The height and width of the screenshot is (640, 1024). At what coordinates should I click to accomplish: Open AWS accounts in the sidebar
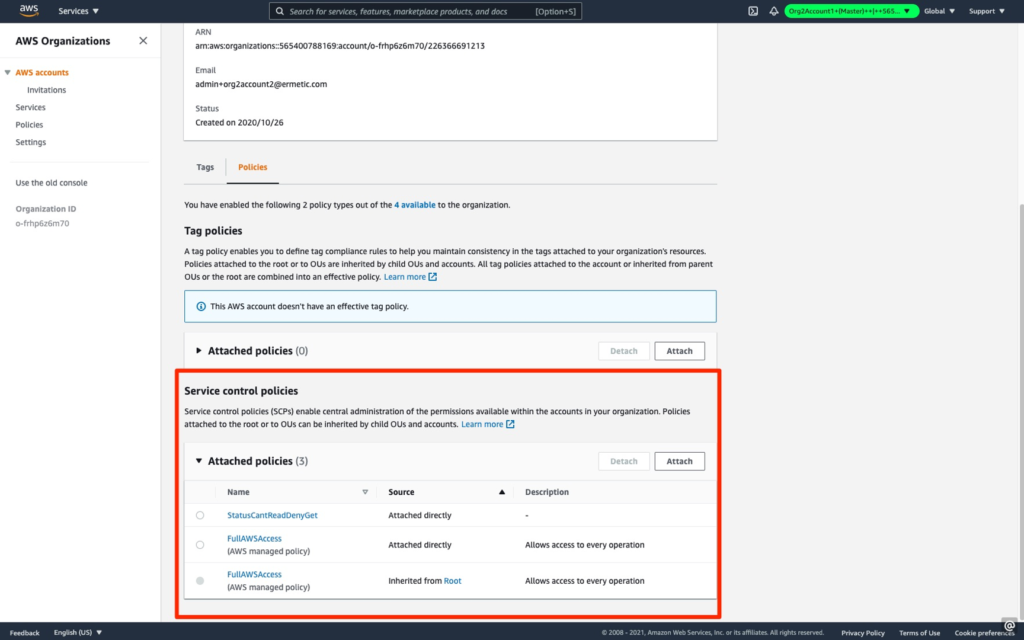tap(42, 72)
